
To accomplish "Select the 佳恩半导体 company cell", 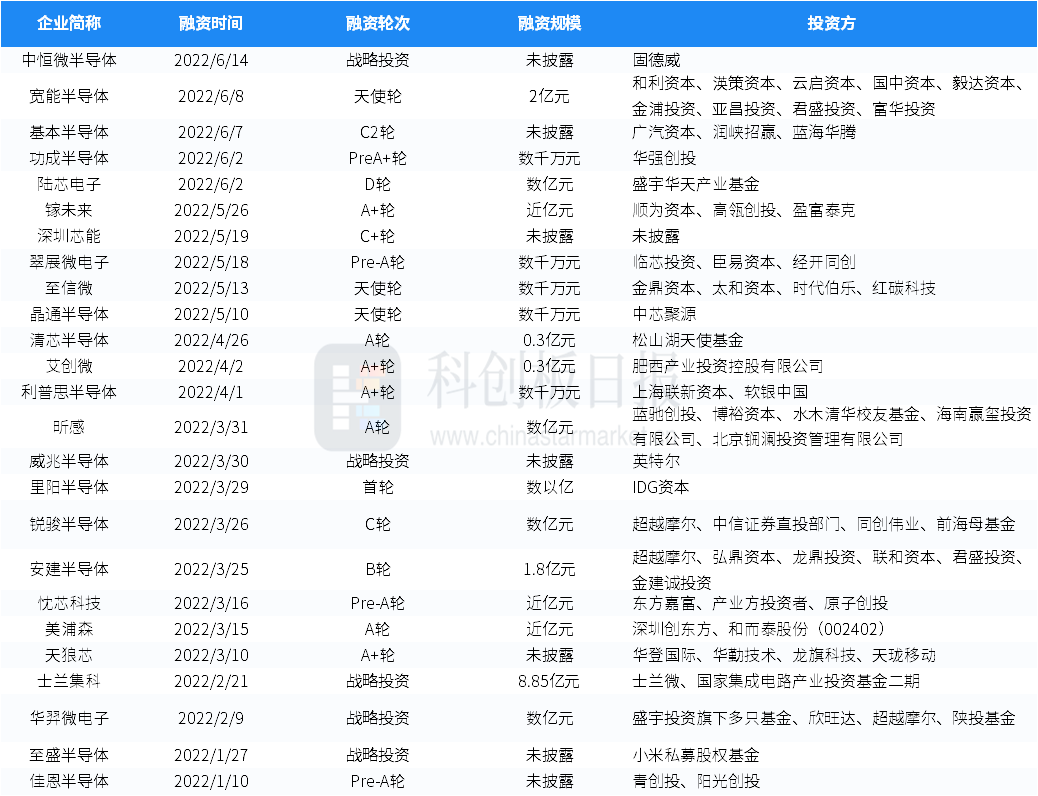I will (69, 781).
